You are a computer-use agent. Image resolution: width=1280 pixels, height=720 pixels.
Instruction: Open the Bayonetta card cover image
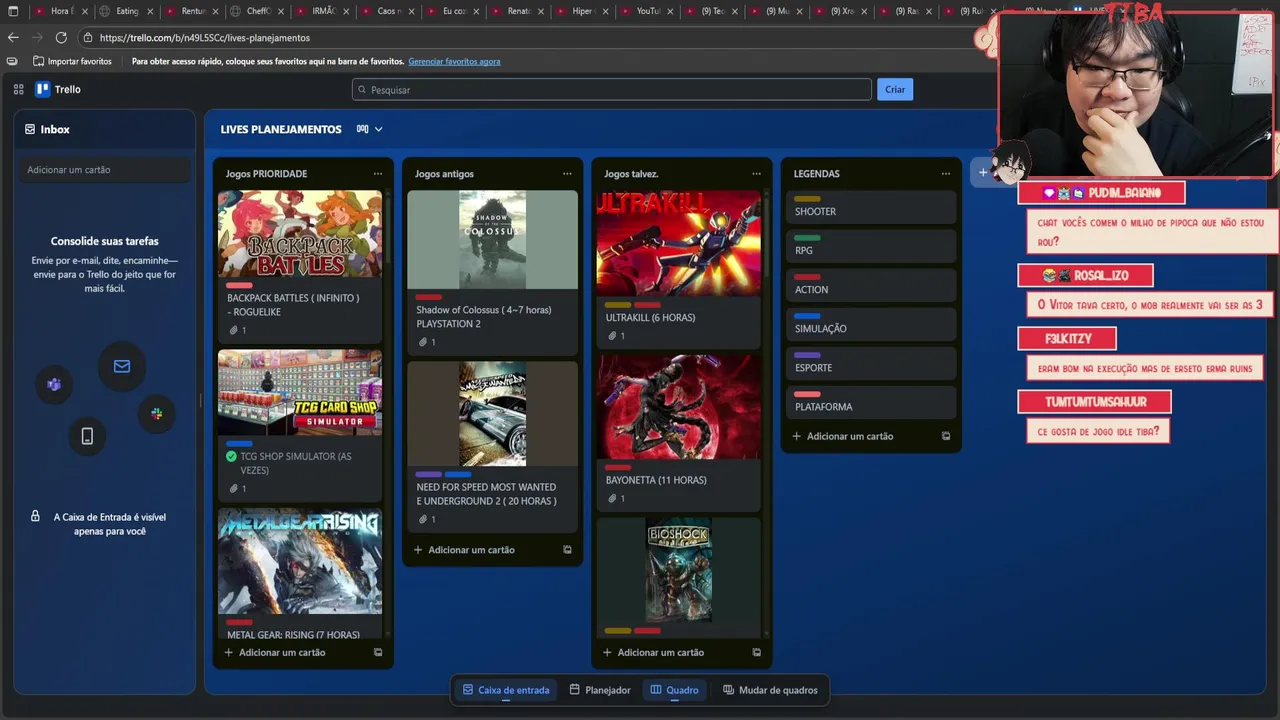[x=679, y=407]
